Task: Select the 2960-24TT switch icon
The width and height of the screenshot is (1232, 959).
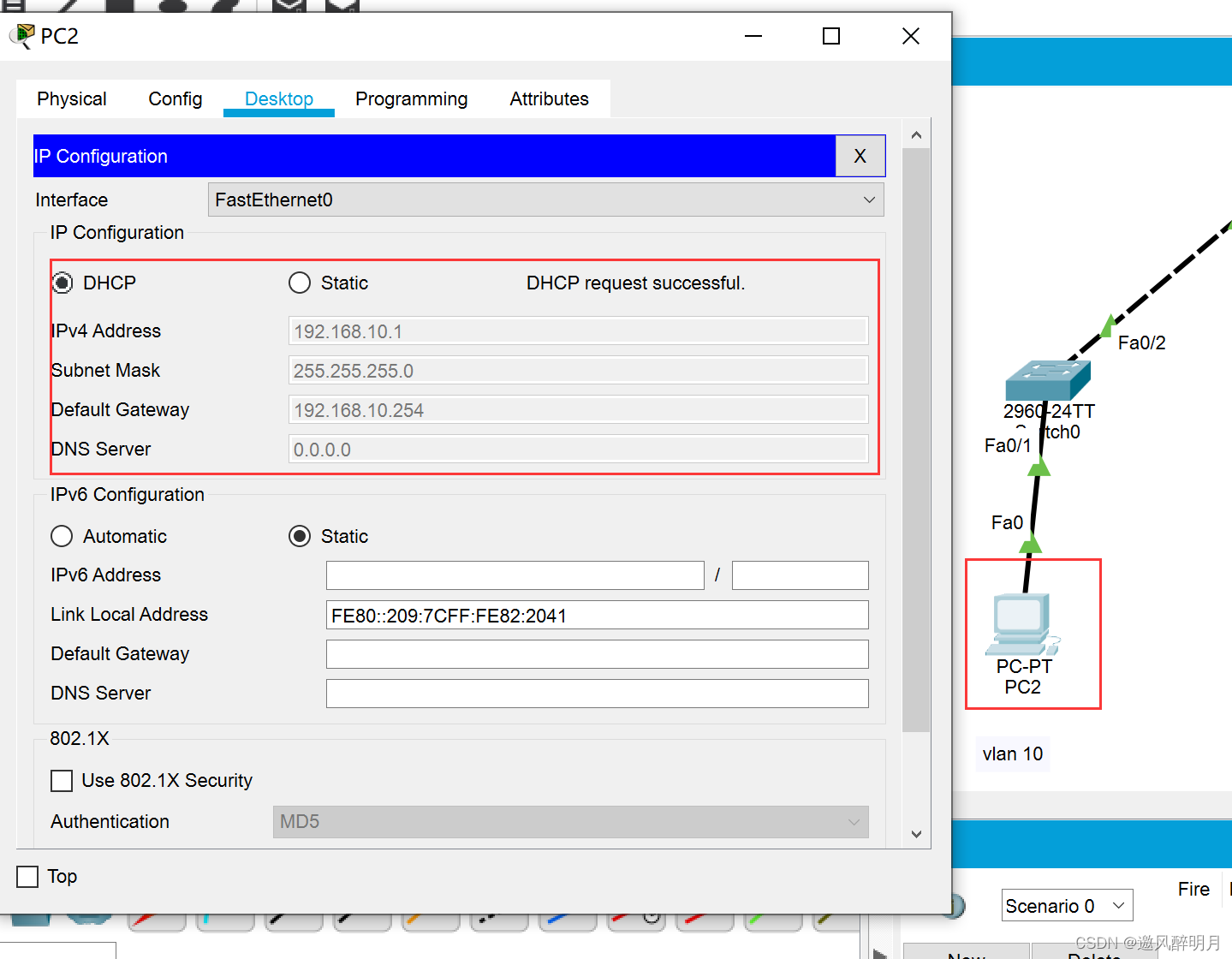Action: (1047, 379)
